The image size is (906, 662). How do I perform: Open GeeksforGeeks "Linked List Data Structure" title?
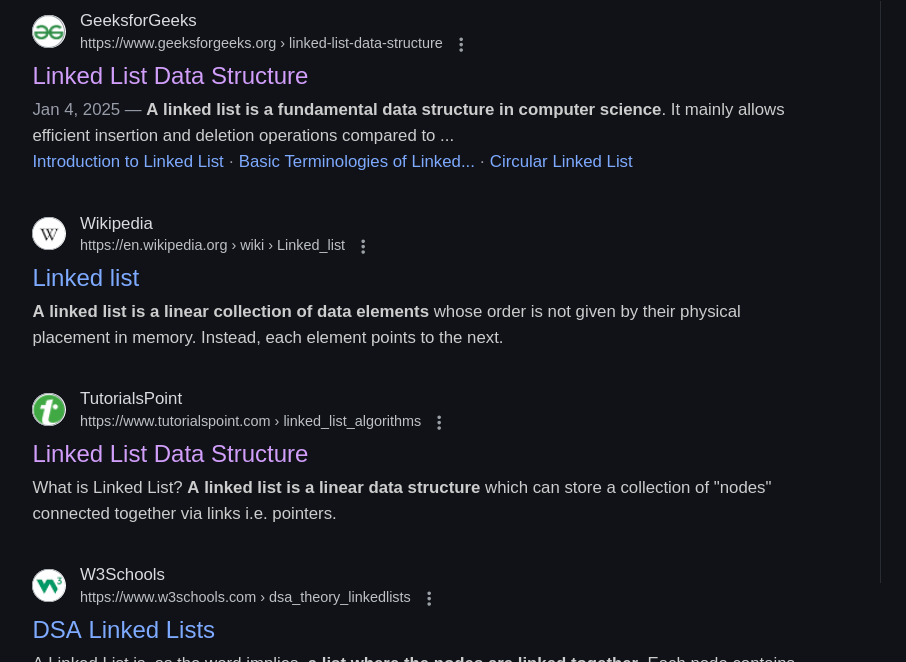click(170, 76)
